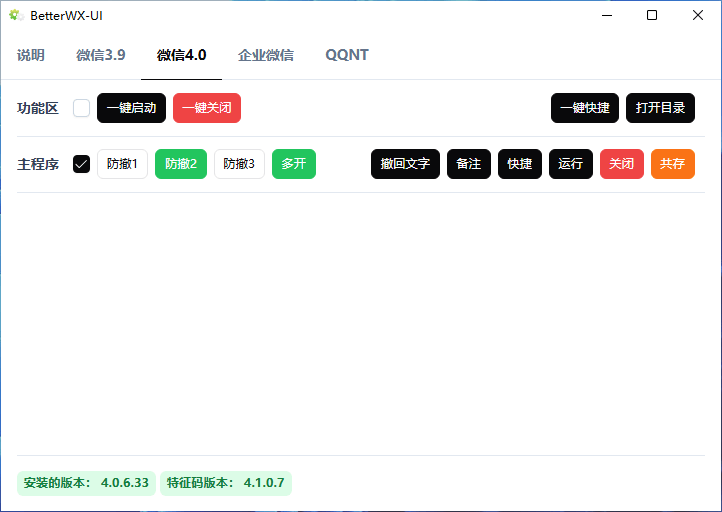Enable the 功能区 checkbox
Image resolution: width=722 pixels, height=512 pixels.
(x=81, y=108)
